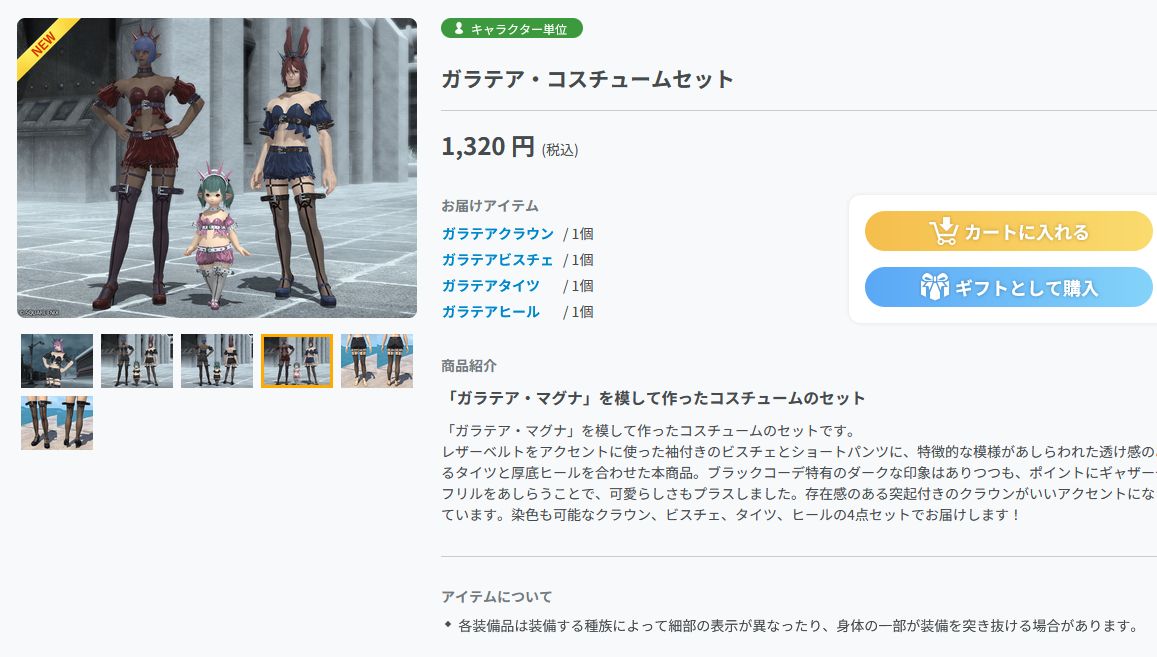Screen dimensions: 1157x657
Task: Open the ガラテアタイツ item link
Action: pos(491,286)
